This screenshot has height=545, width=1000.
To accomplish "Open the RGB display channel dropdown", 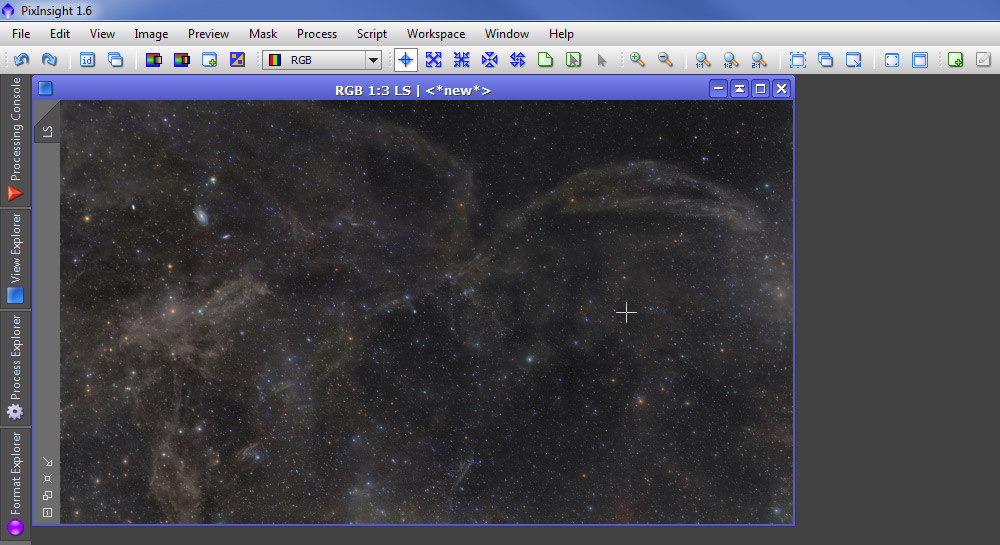I will click(373, 60).
